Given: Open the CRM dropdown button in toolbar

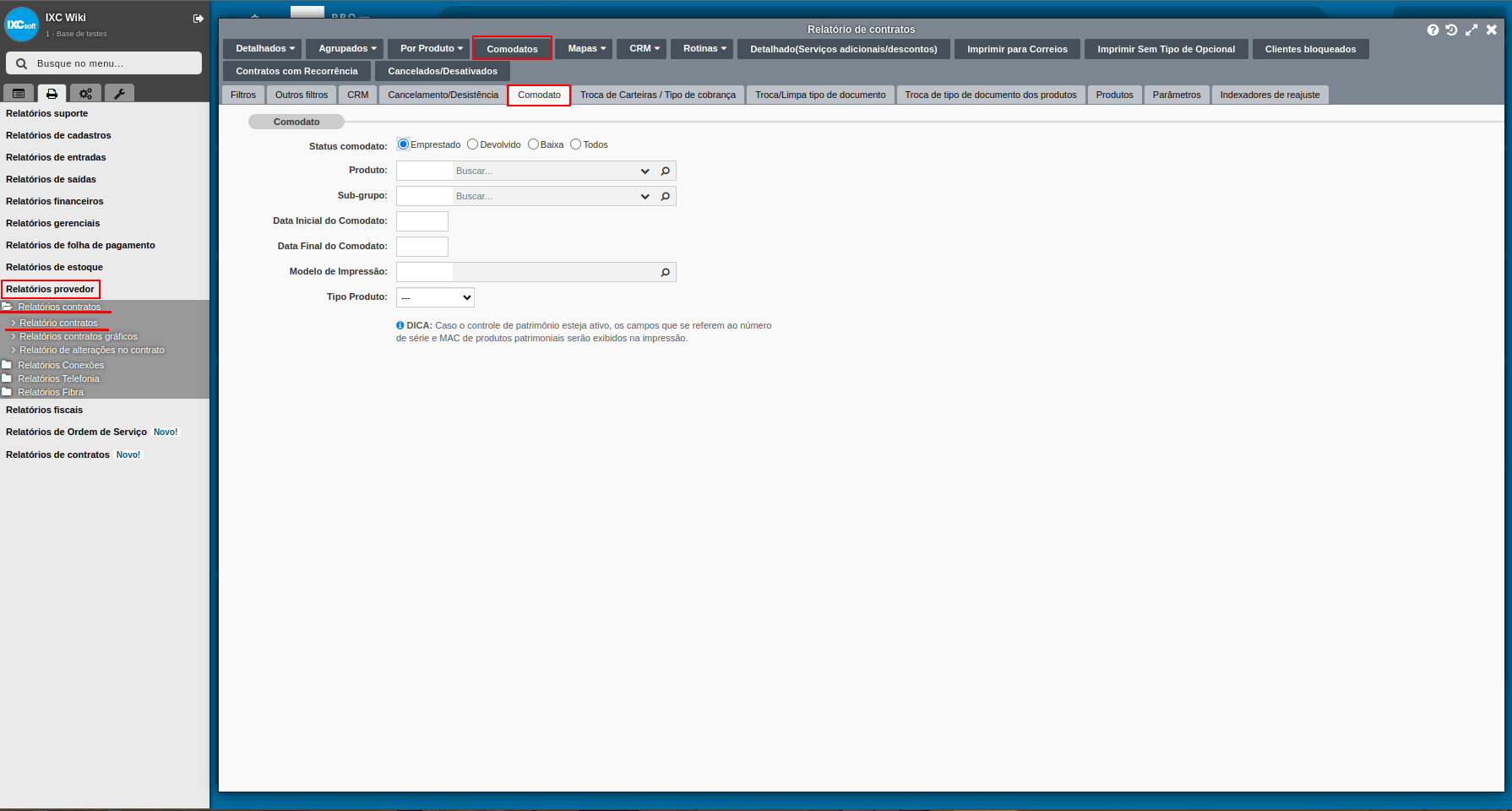Looking at the screenshot, I should pos(642,49).
